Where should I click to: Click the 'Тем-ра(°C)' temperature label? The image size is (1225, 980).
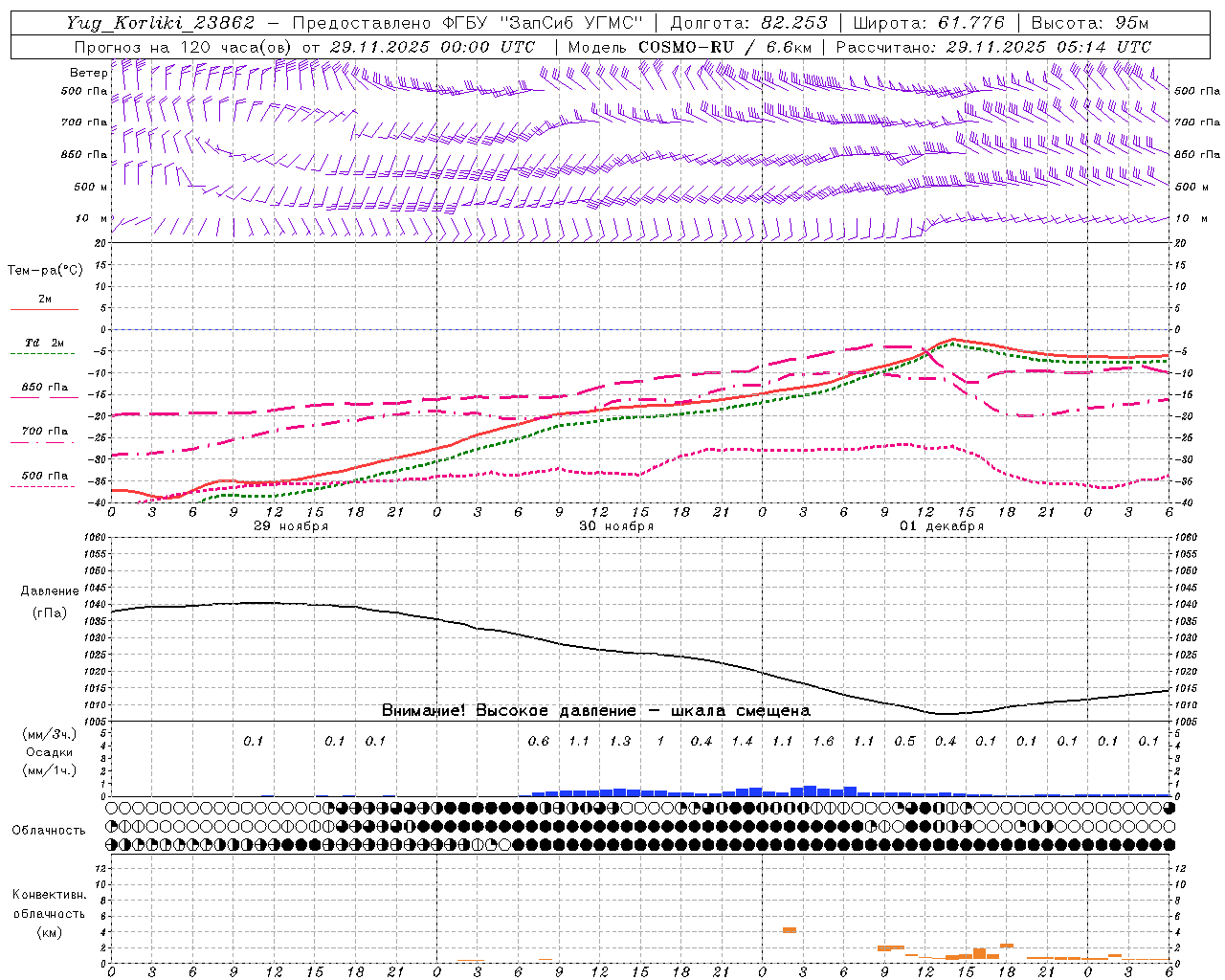tap(45, 270)
